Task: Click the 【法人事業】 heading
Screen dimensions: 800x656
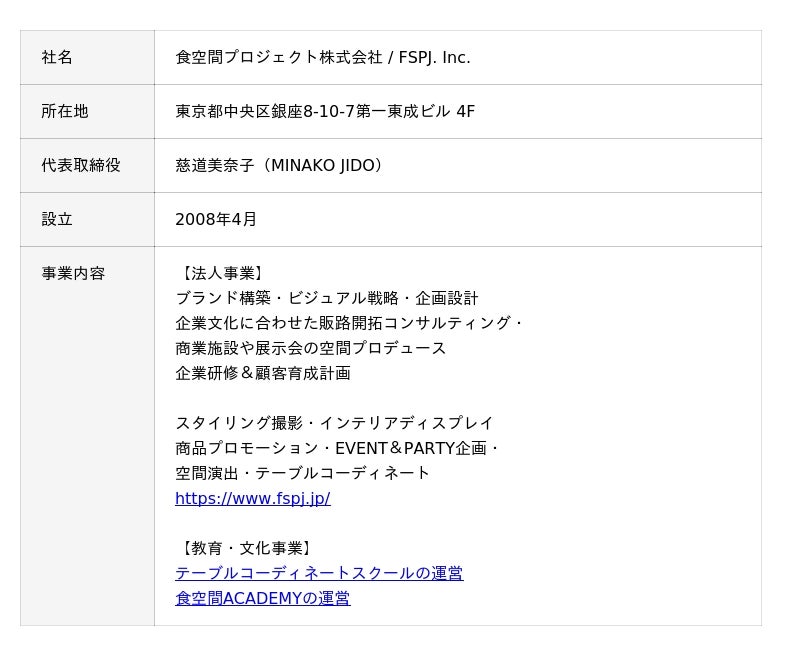Action: point(220,273)
